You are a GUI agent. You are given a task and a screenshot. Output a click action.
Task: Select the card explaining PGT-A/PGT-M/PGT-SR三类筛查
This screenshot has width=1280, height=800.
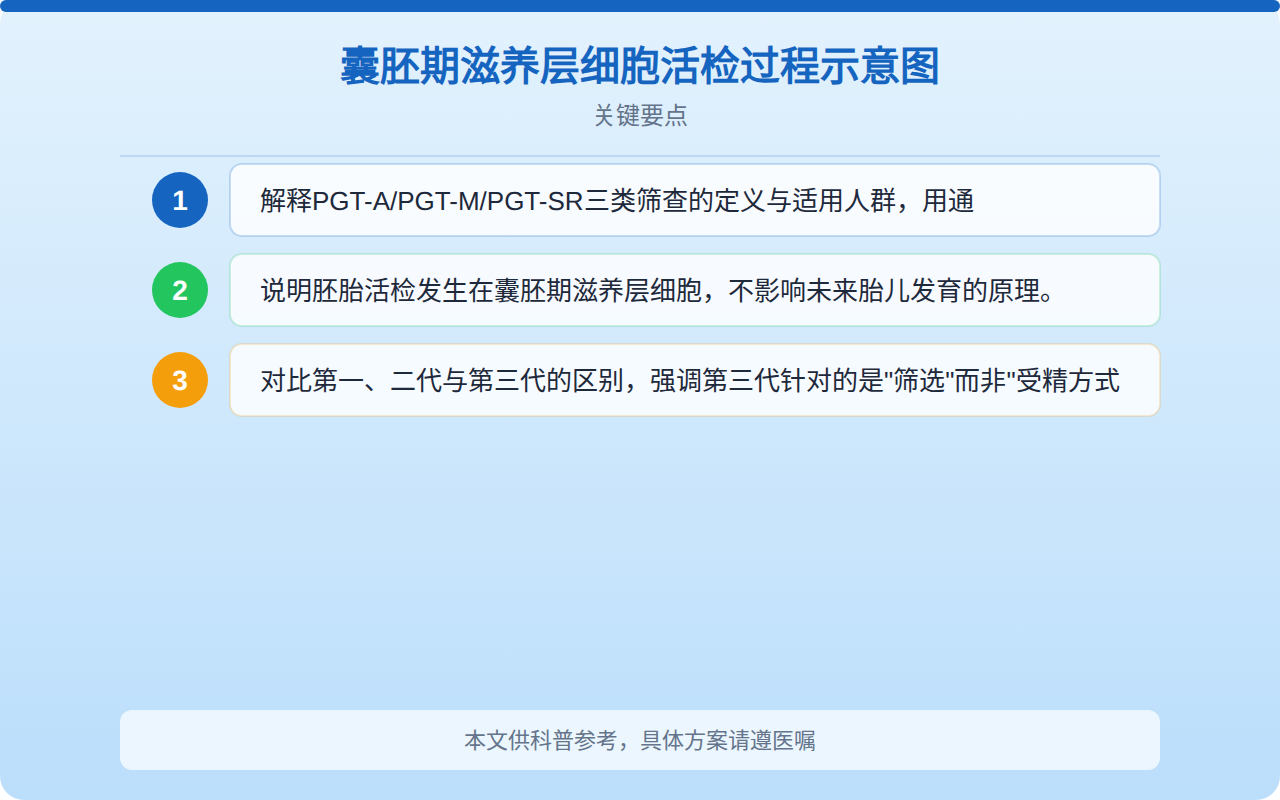pyautogui.click(x=695, y=200)
